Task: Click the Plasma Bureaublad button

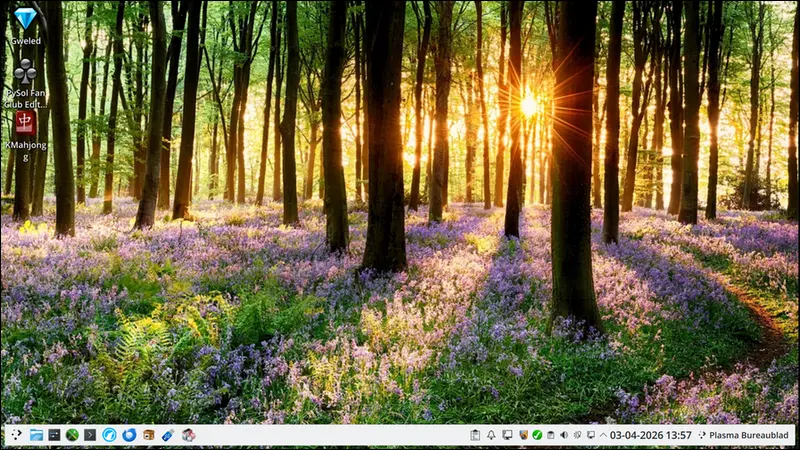Action: (743, 435)
